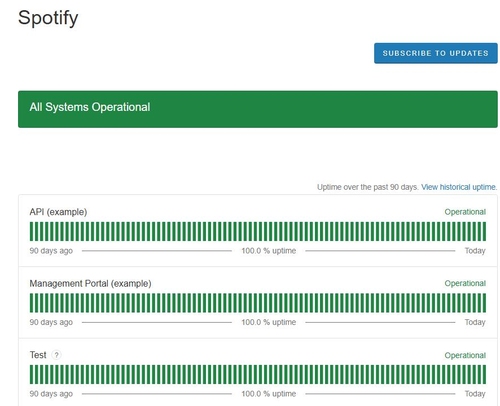Click the API (example) component name
Image resolution: width=500 pixels, height=406 pixels.
pos(58,212)
